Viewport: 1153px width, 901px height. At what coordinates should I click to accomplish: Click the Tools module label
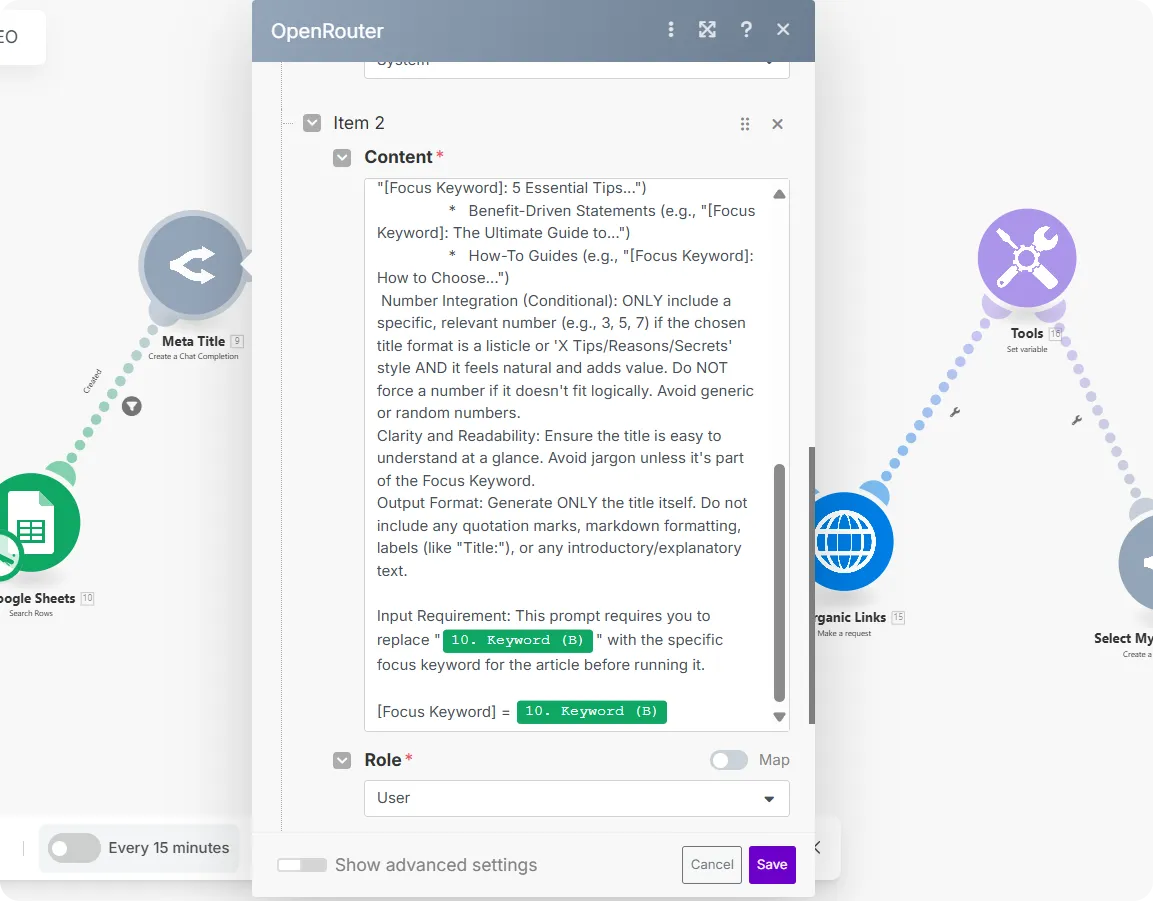point(1027,333)
